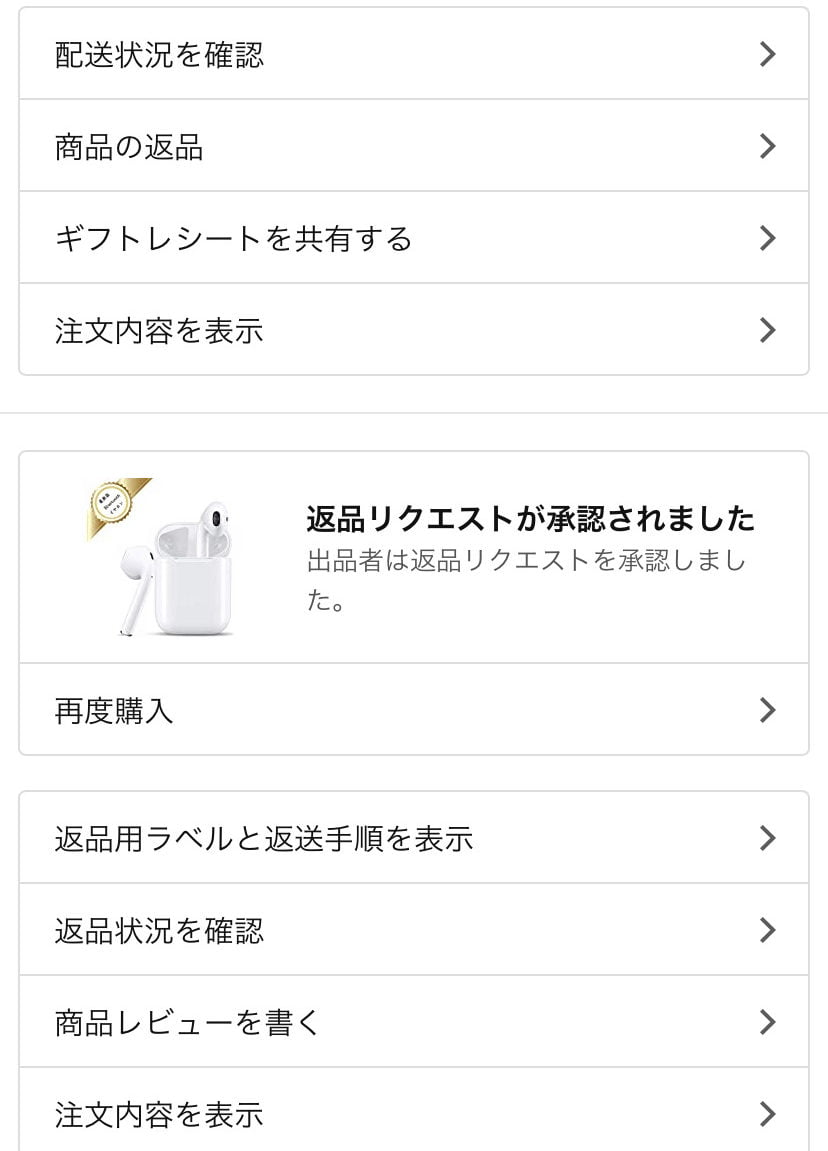Screen dimensions: 828x1151
Task: Tap the gold ribbon badge on product image
Action: tap(114, 505)
